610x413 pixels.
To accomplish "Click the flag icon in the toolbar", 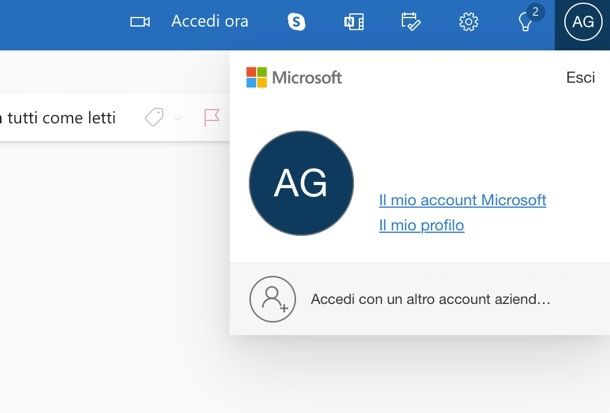I will click(x=212, y=117).
